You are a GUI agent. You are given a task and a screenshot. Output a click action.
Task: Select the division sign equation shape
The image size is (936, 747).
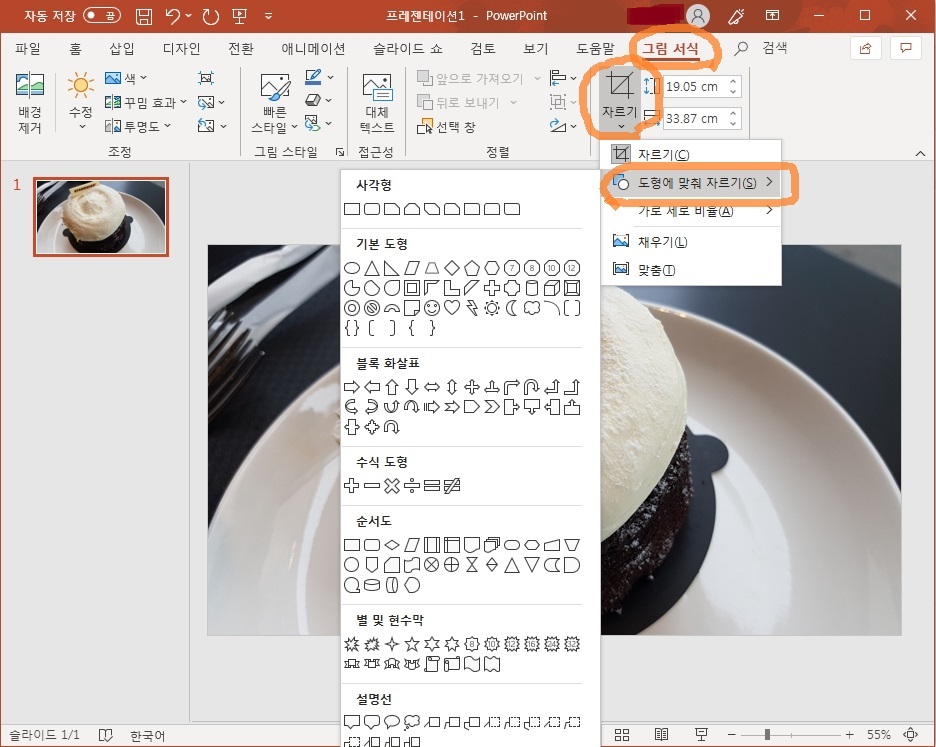(x=412, y=485)
